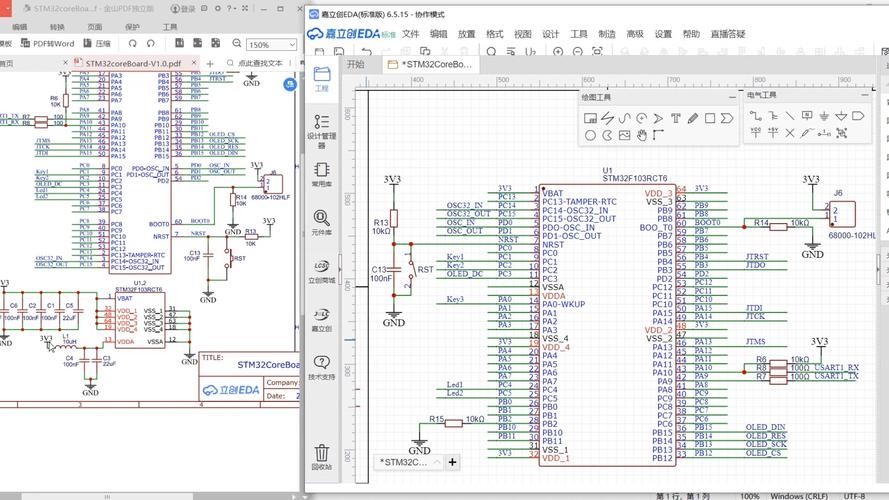Image resolution: width=889 pixels, height=500 pixels.
Task: Select the Bus Entry diagonal line tool
Action: [790, 116]
